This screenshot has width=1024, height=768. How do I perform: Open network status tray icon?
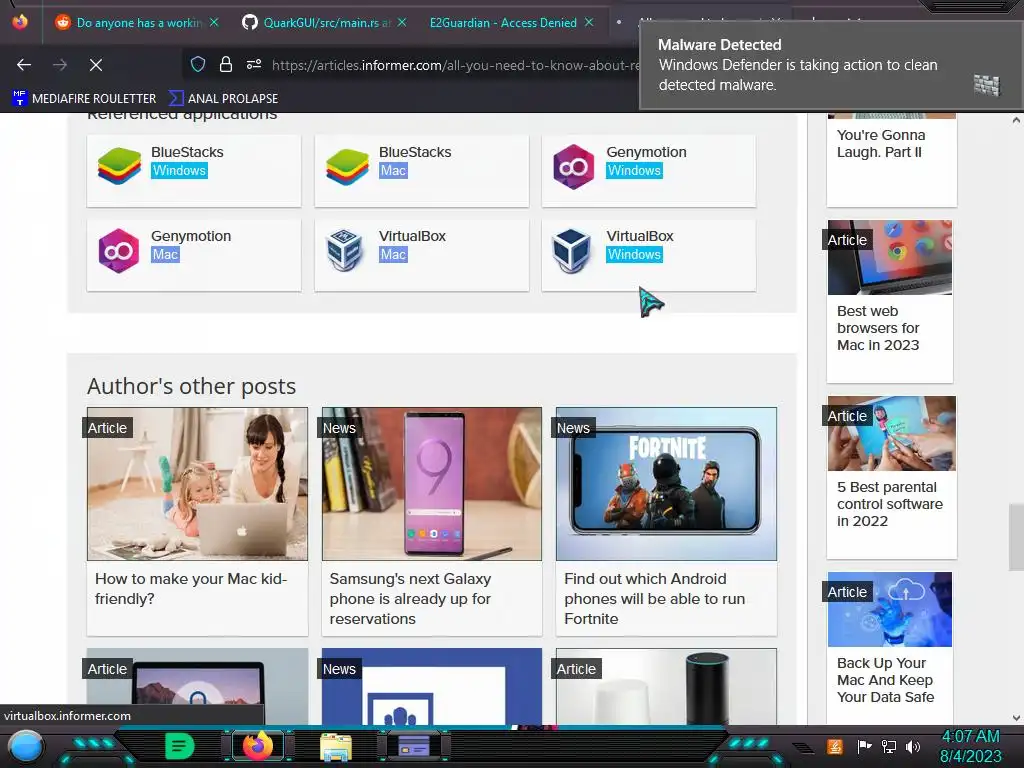point(889,746)
